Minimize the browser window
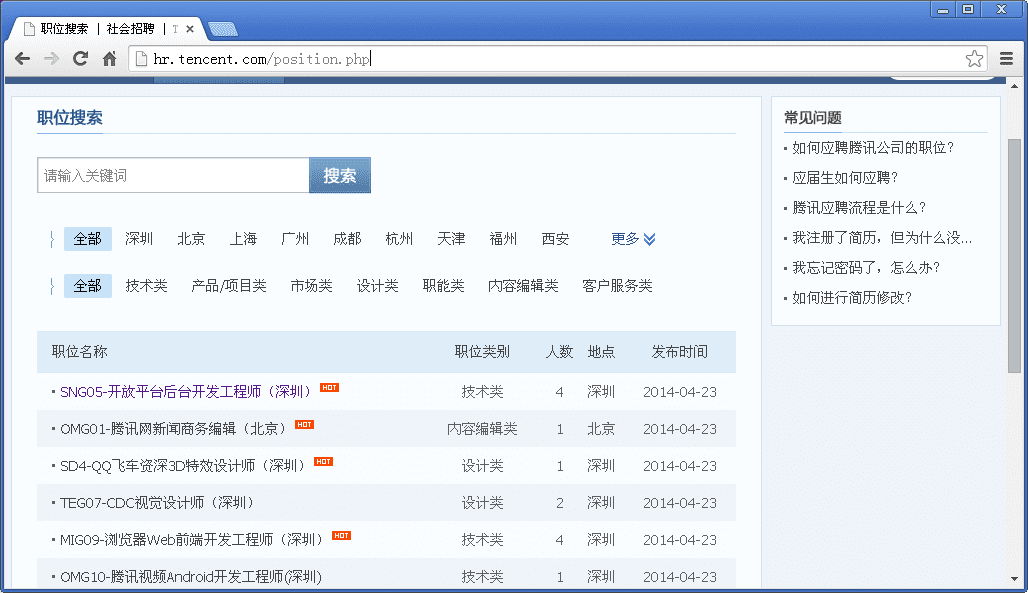The image size is (1028, 593). point(943,9)
